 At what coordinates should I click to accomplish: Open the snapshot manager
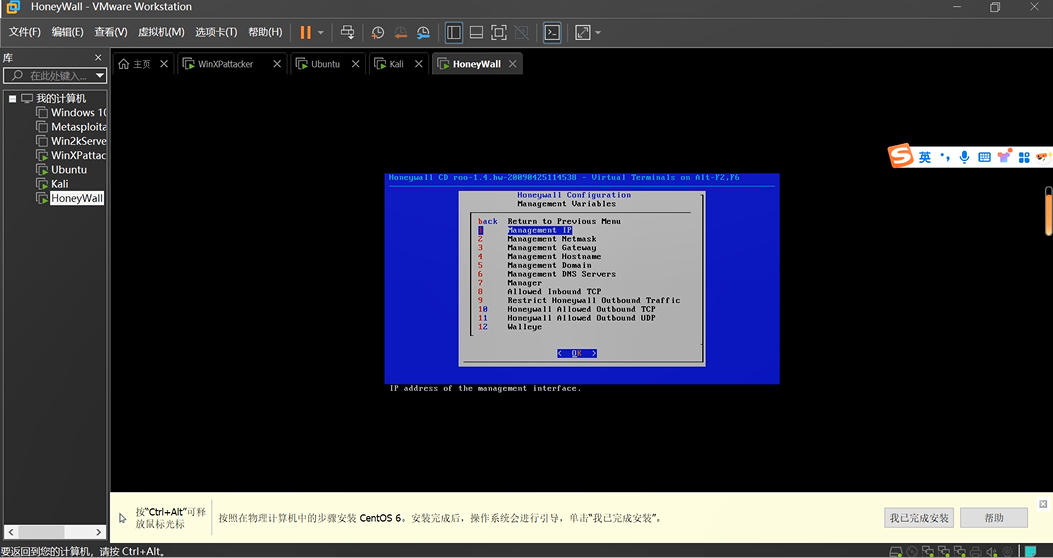point(423,32)
